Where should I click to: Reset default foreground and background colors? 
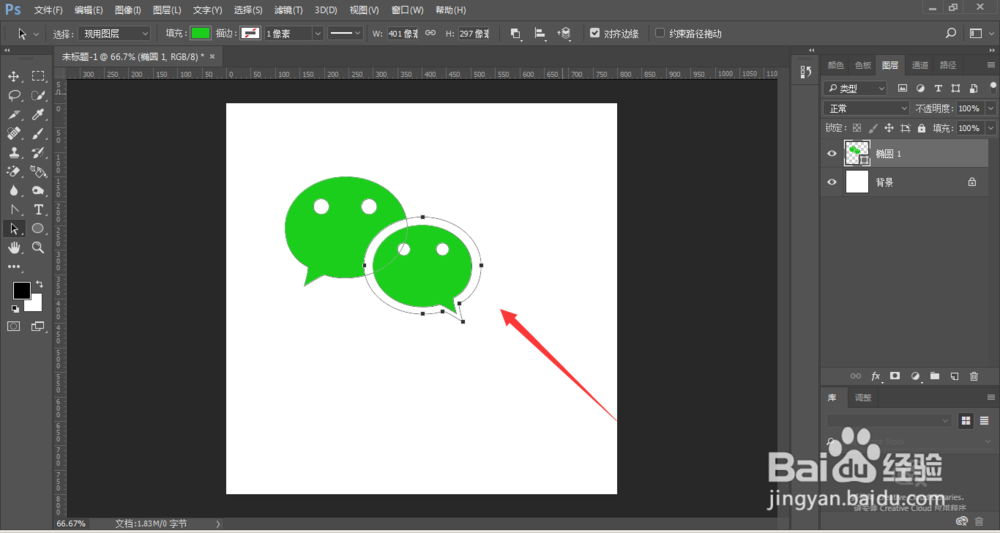click(15, 309)
